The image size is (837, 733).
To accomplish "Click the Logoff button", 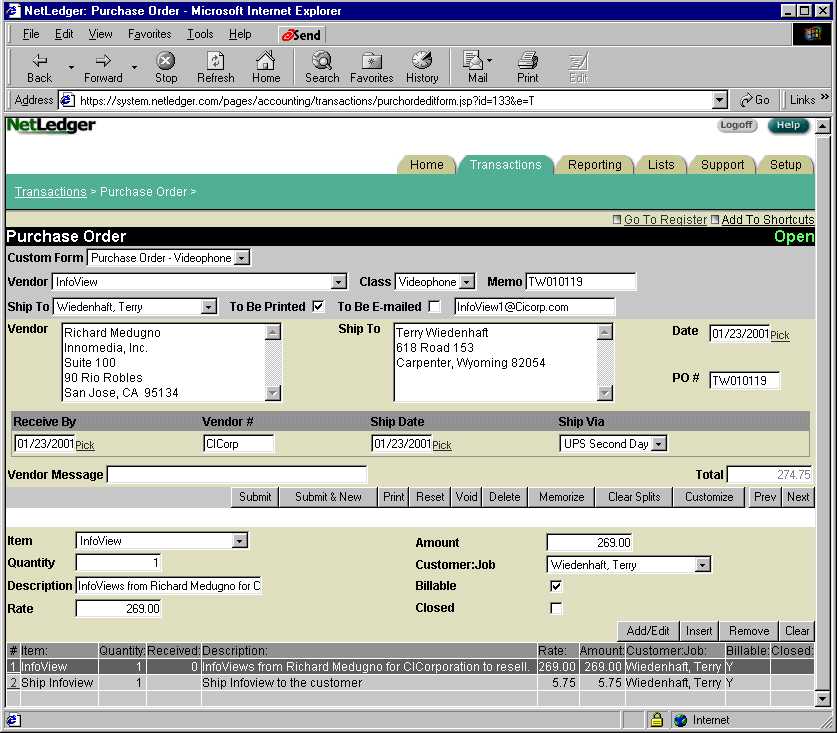I will click(736, 125).
